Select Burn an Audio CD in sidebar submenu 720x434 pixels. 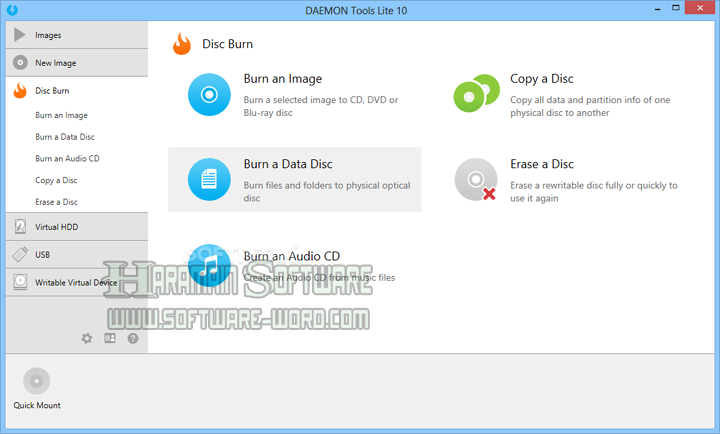(x=68, y=158)
